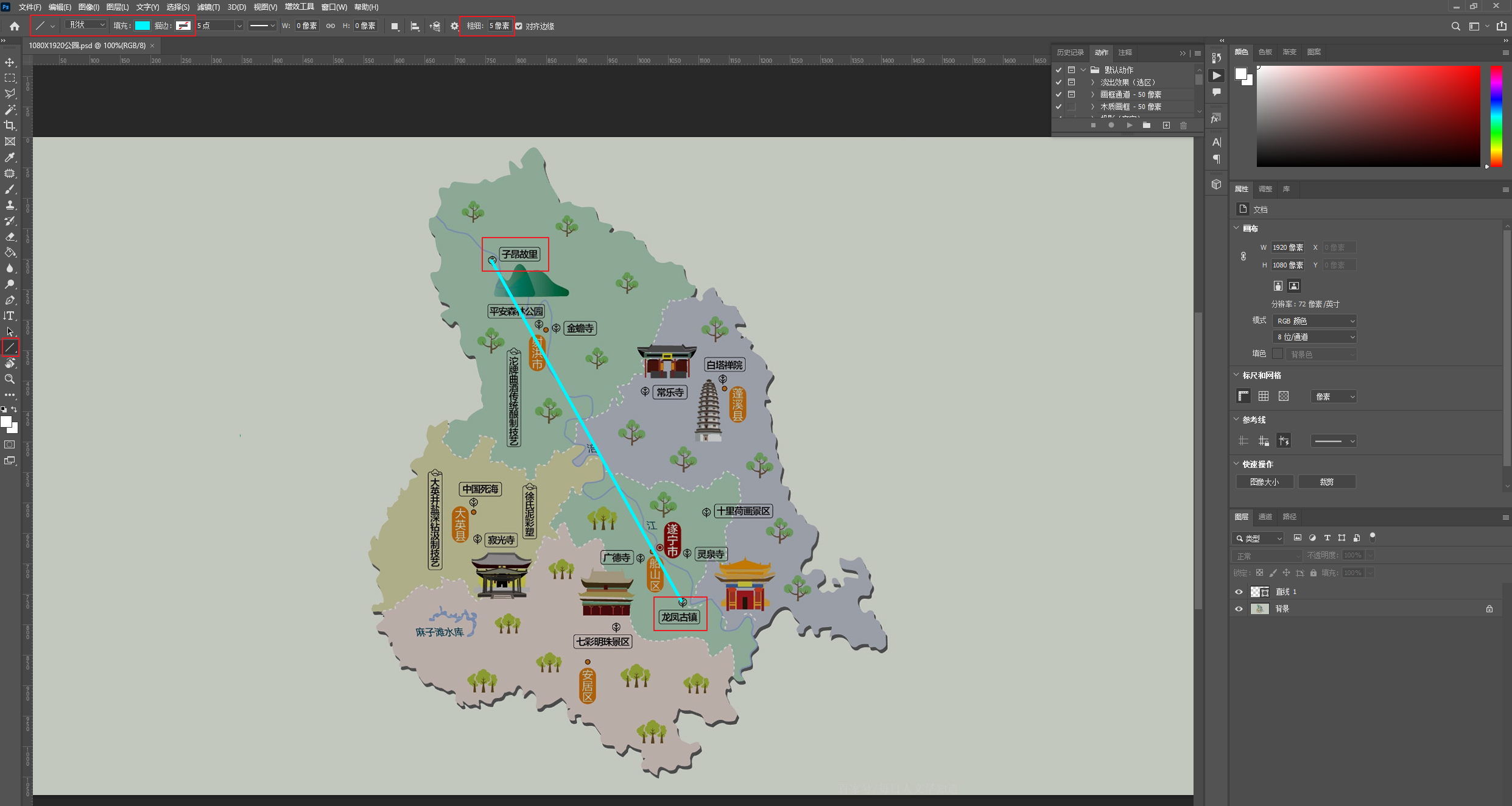
Task: Click the 图像大小 button
Action: [1264, 482]
